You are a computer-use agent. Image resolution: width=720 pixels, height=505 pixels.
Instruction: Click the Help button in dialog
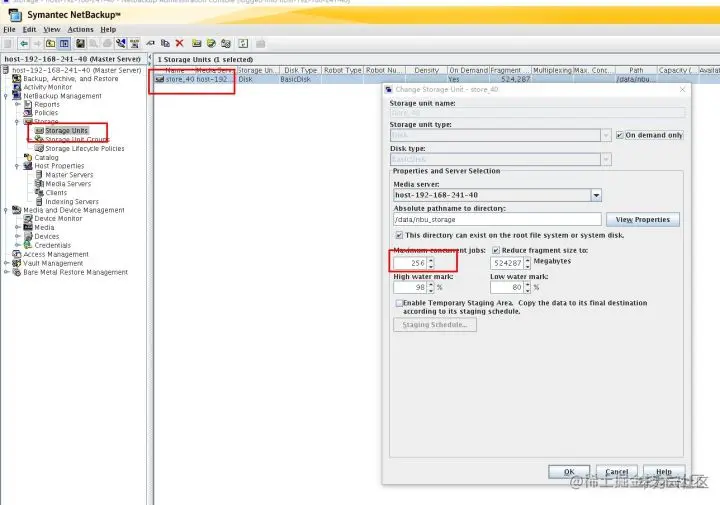(664, 471)
